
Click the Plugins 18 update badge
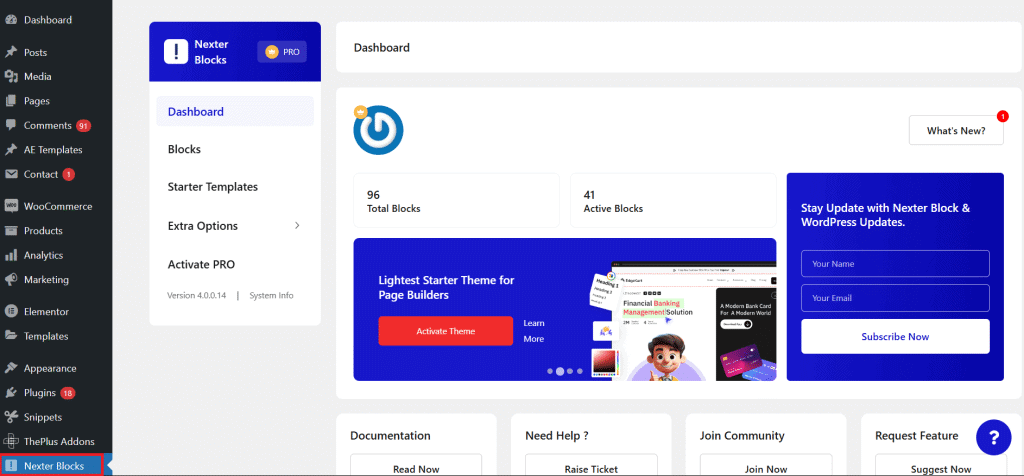click(68, 393)
